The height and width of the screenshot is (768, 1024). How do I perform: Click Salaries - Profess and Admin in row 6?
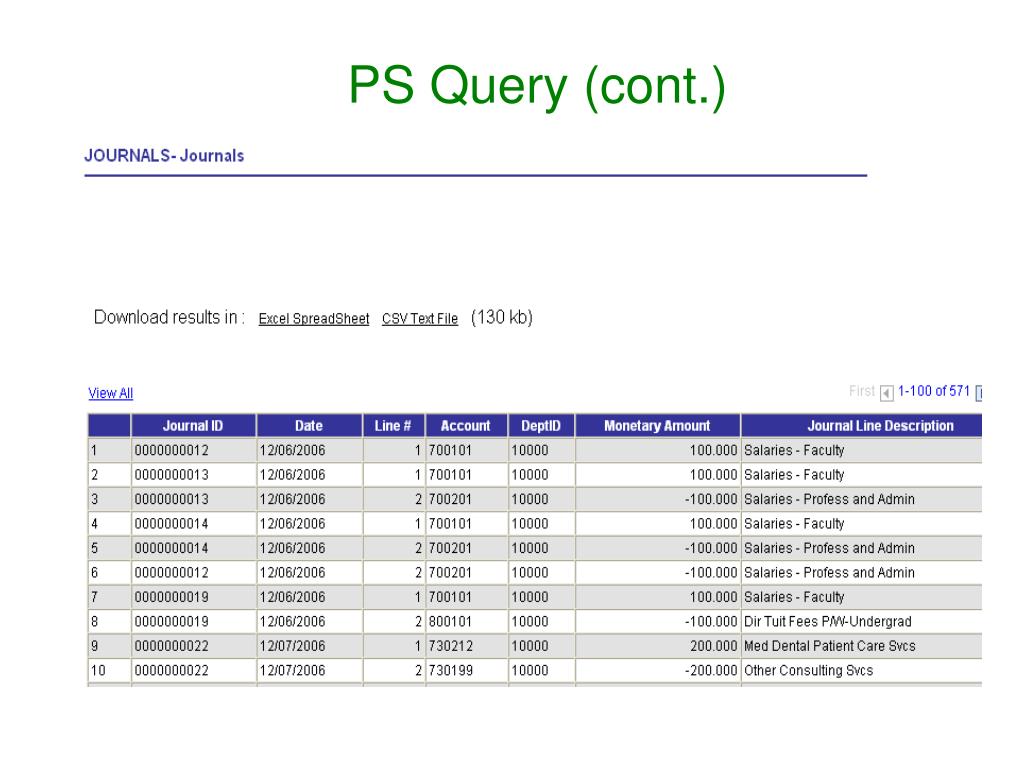pyautogui.click(x=829, y=573)
